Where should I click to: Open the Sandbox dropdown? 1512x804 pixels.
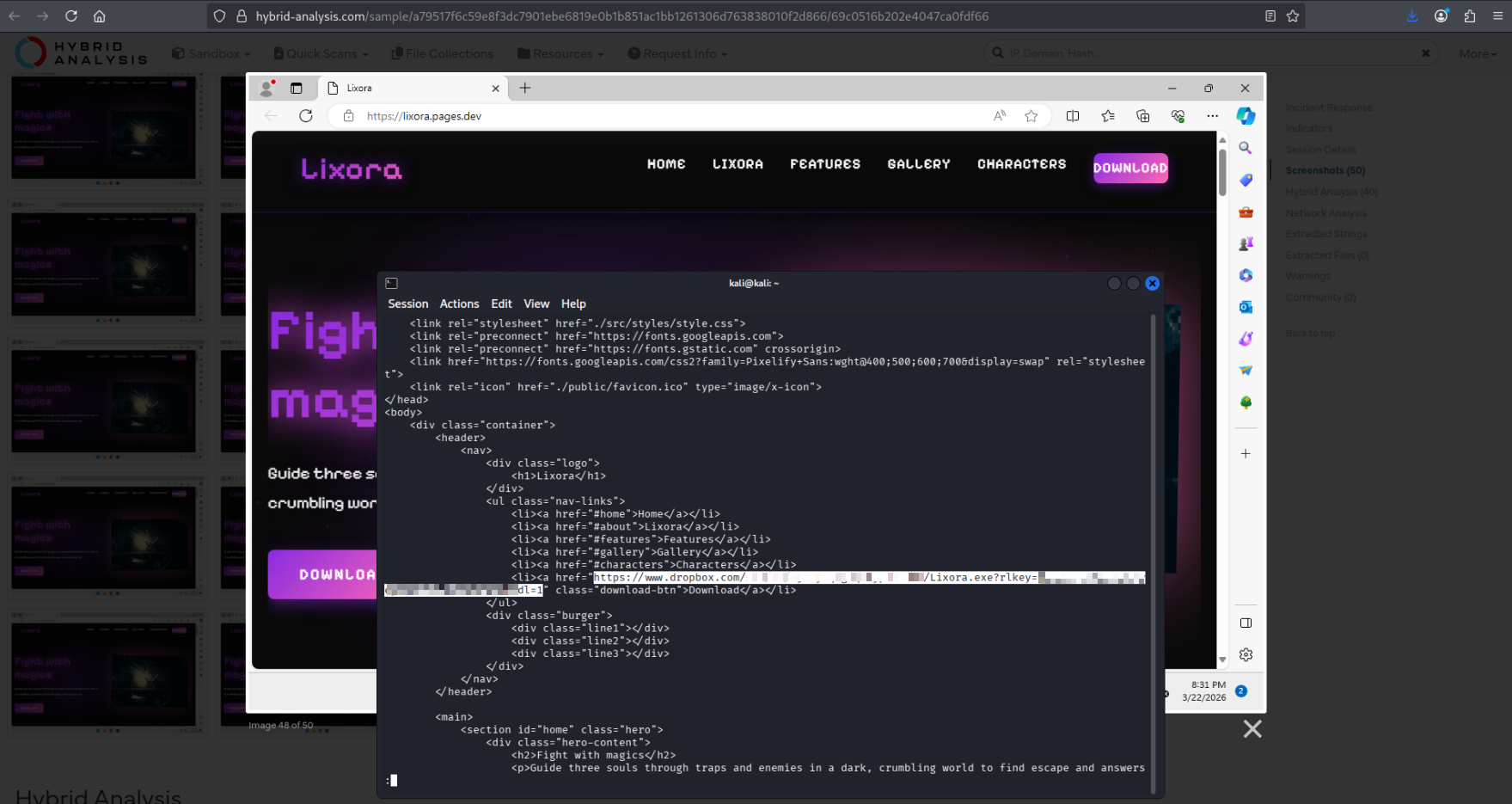(x=210, y=52)
